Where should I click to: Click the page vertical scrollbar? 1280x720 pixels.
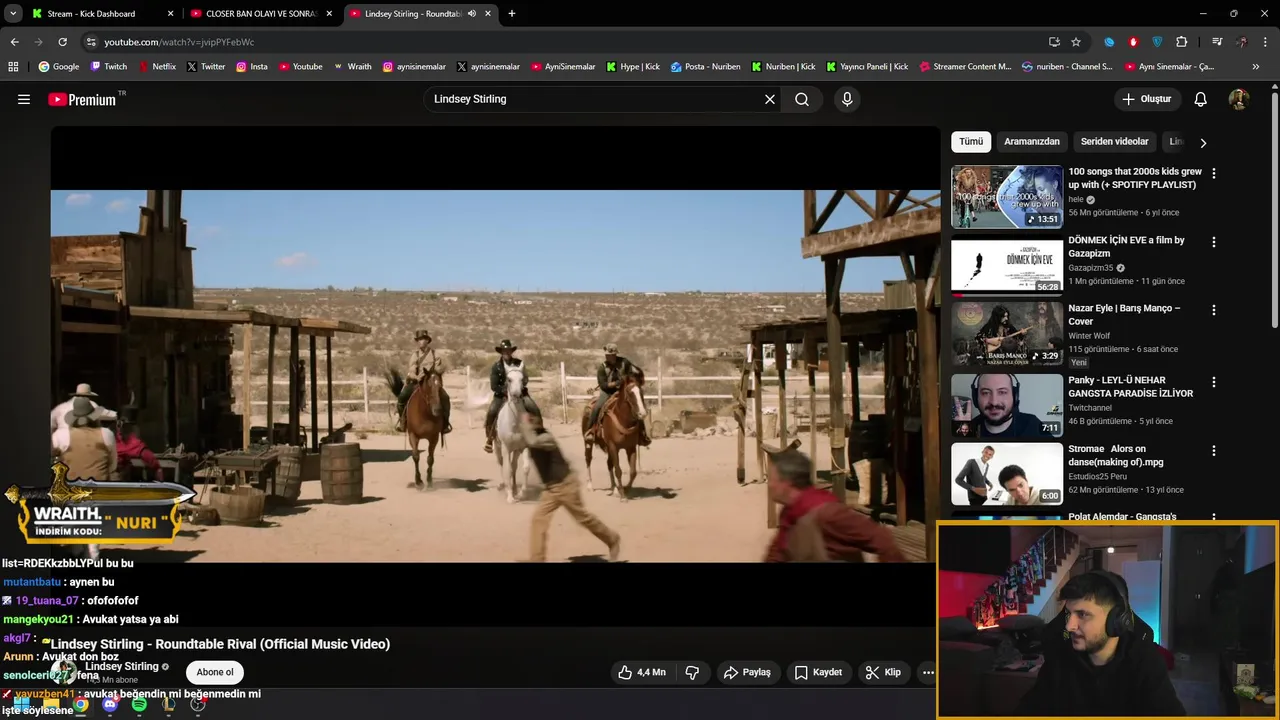(x=1274, y=210)
